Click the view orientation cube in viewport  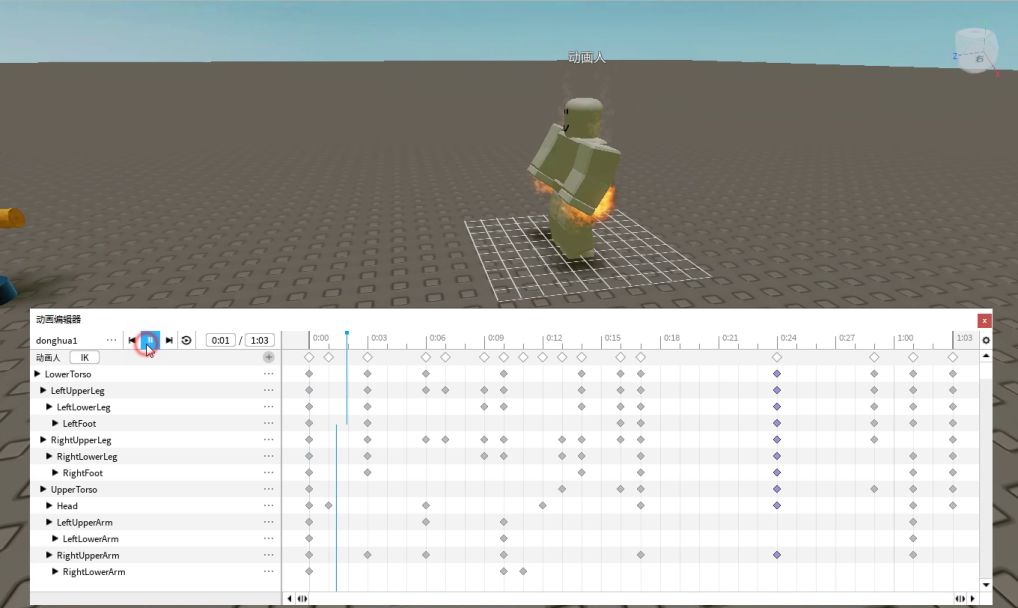tap(976, 53)
